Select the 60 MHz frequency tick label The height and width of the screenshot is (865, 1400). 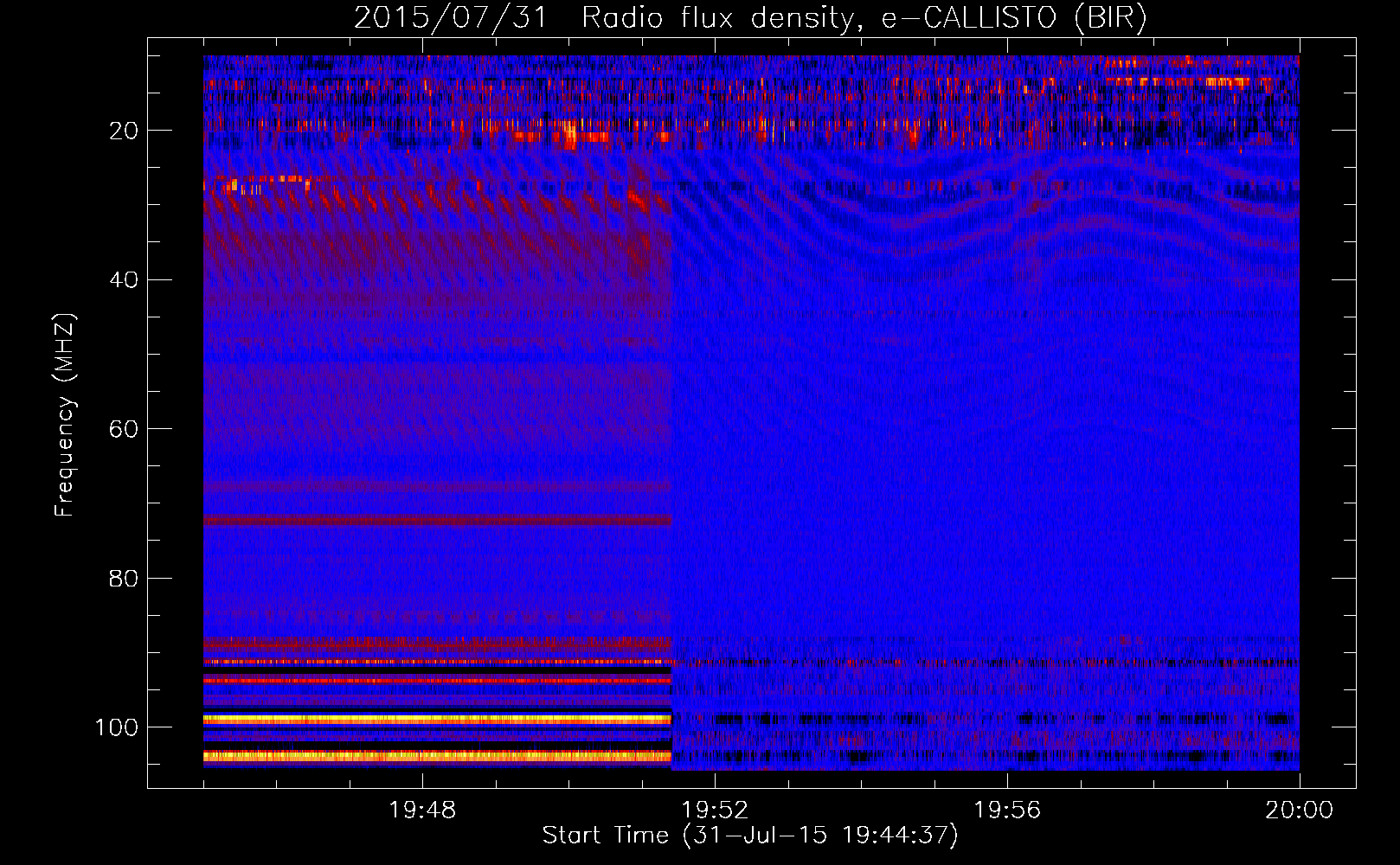click(123, 430)
